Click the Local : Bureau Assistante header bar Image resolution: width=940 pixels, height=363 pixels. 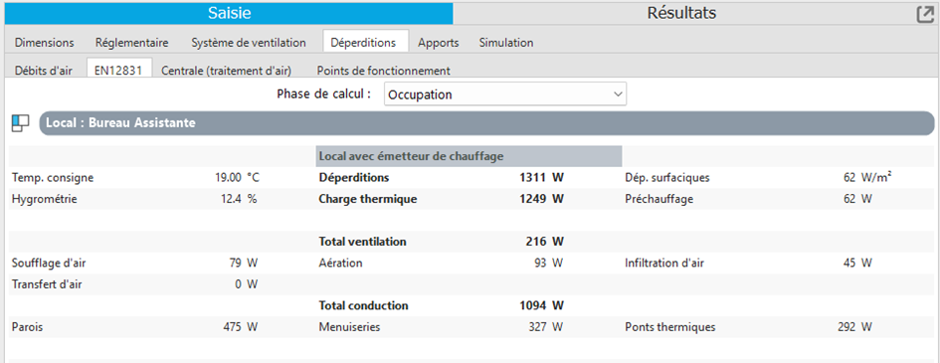tap(487, 123)
